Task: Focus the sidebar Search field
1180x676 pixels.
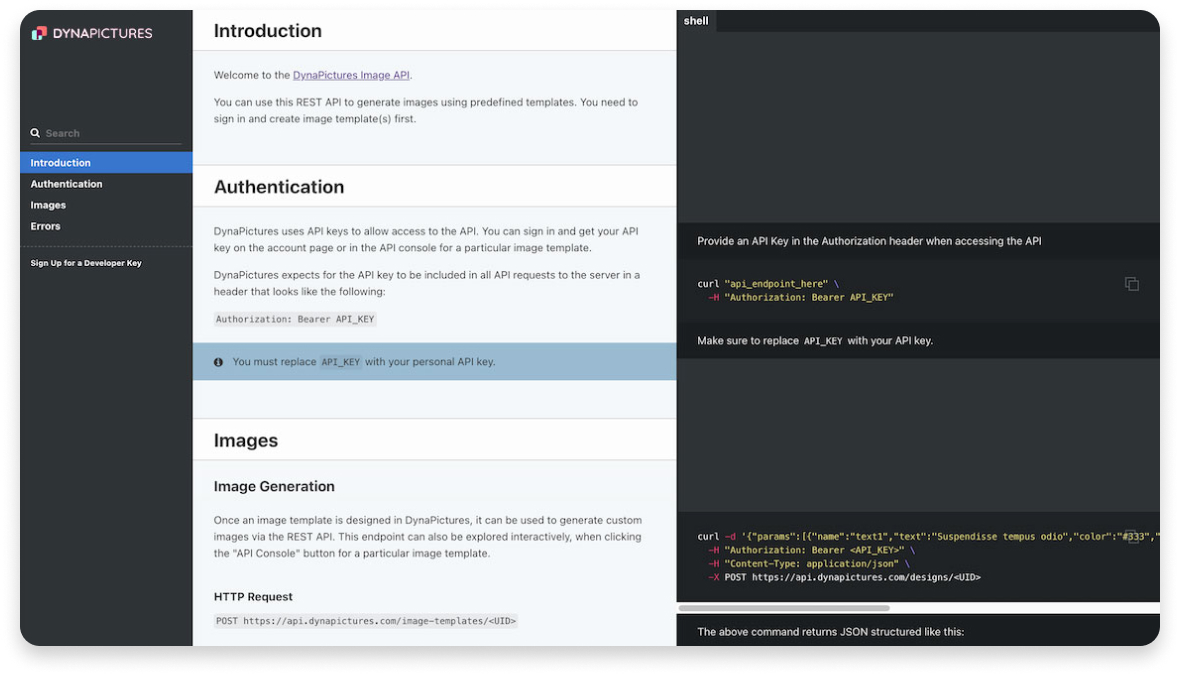Action: coord(106,133)
